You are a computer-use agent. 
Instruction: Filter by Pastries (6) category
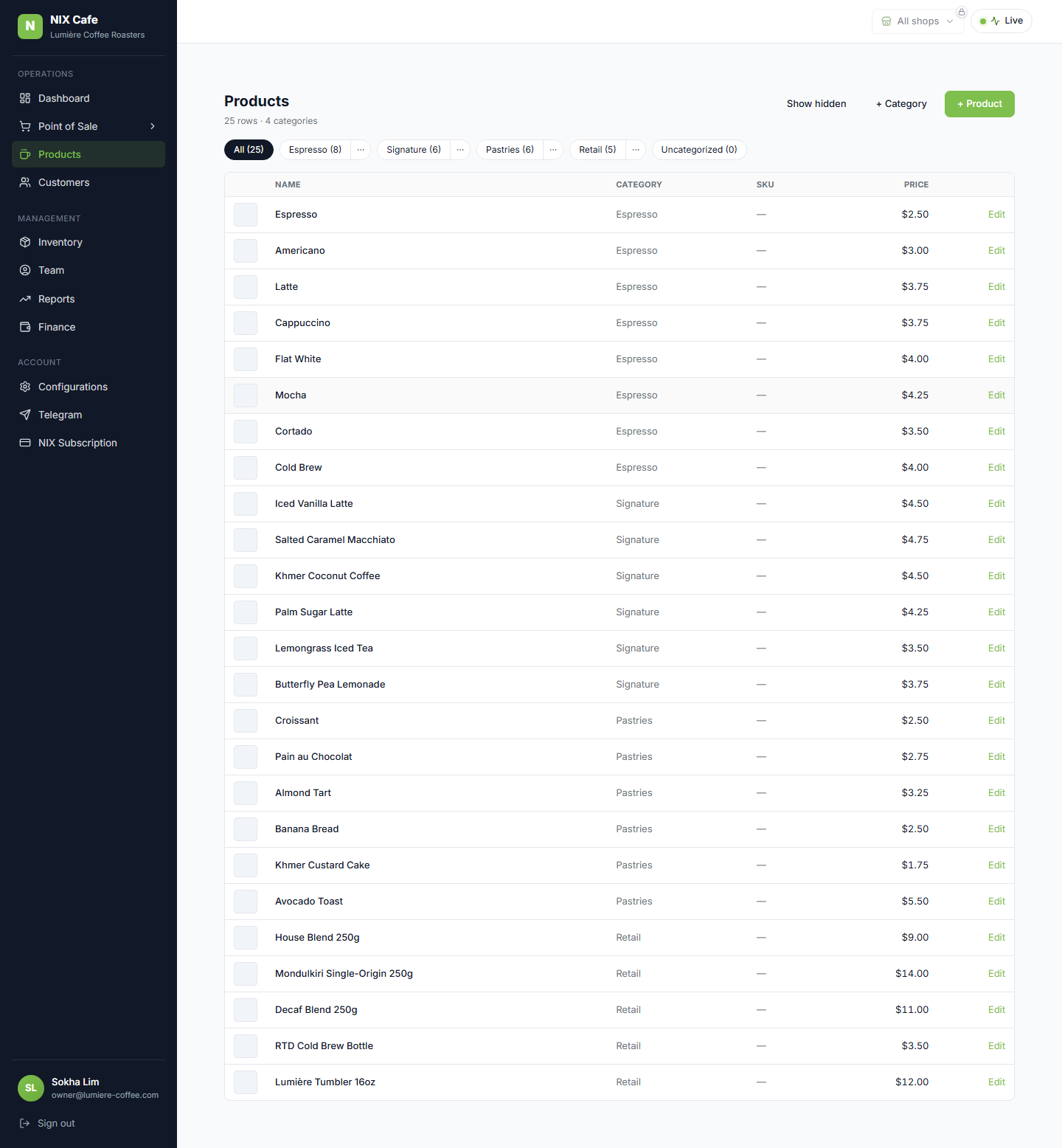click(x=510, y=150)
